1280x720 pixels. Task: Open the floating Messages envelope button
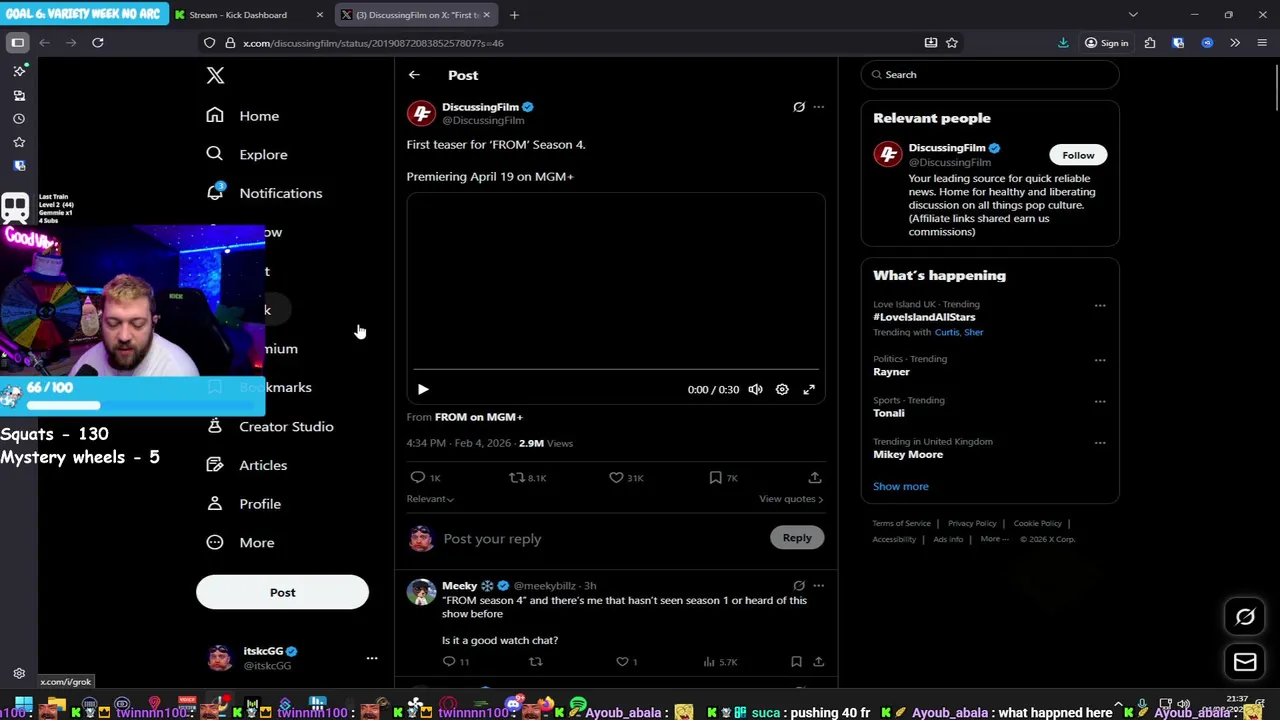[1245, 662]
